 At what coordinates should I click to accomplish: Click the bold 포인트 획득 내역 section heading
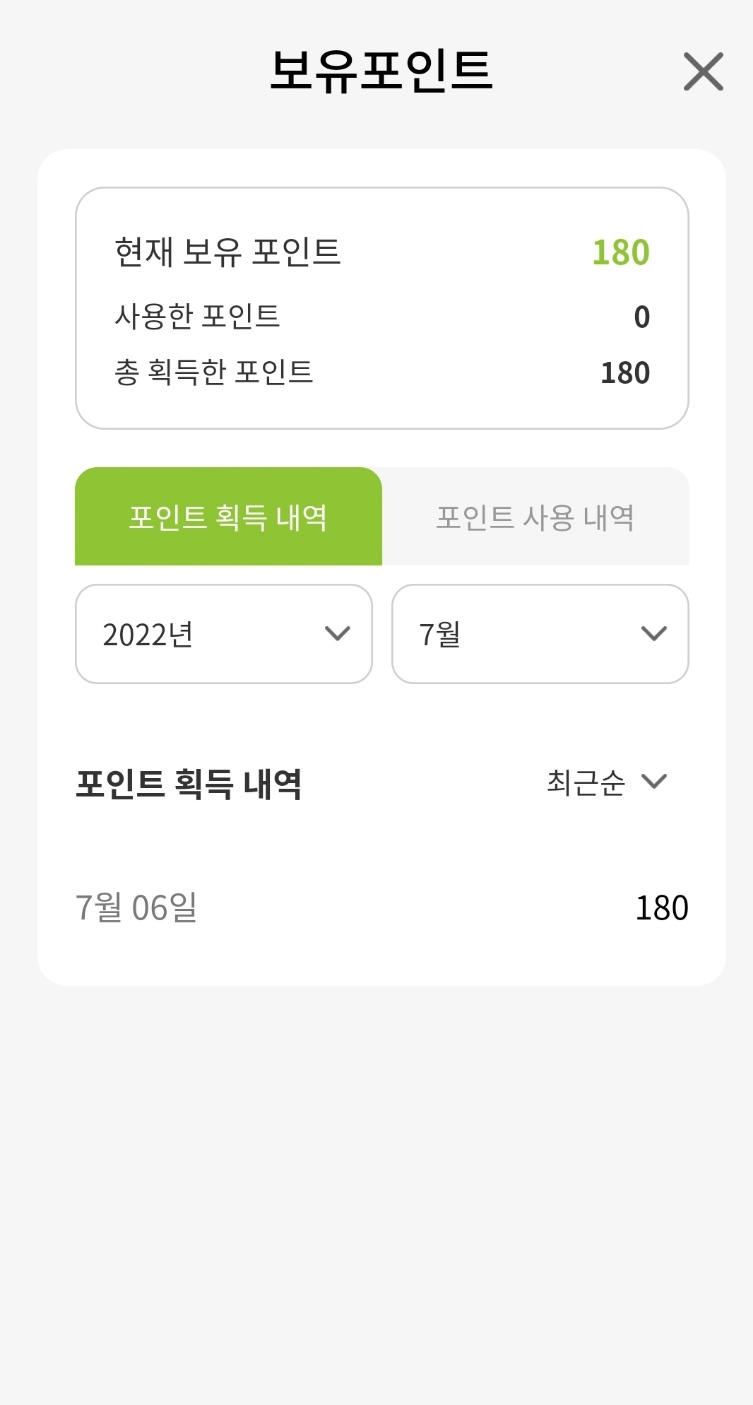(189, 785)
